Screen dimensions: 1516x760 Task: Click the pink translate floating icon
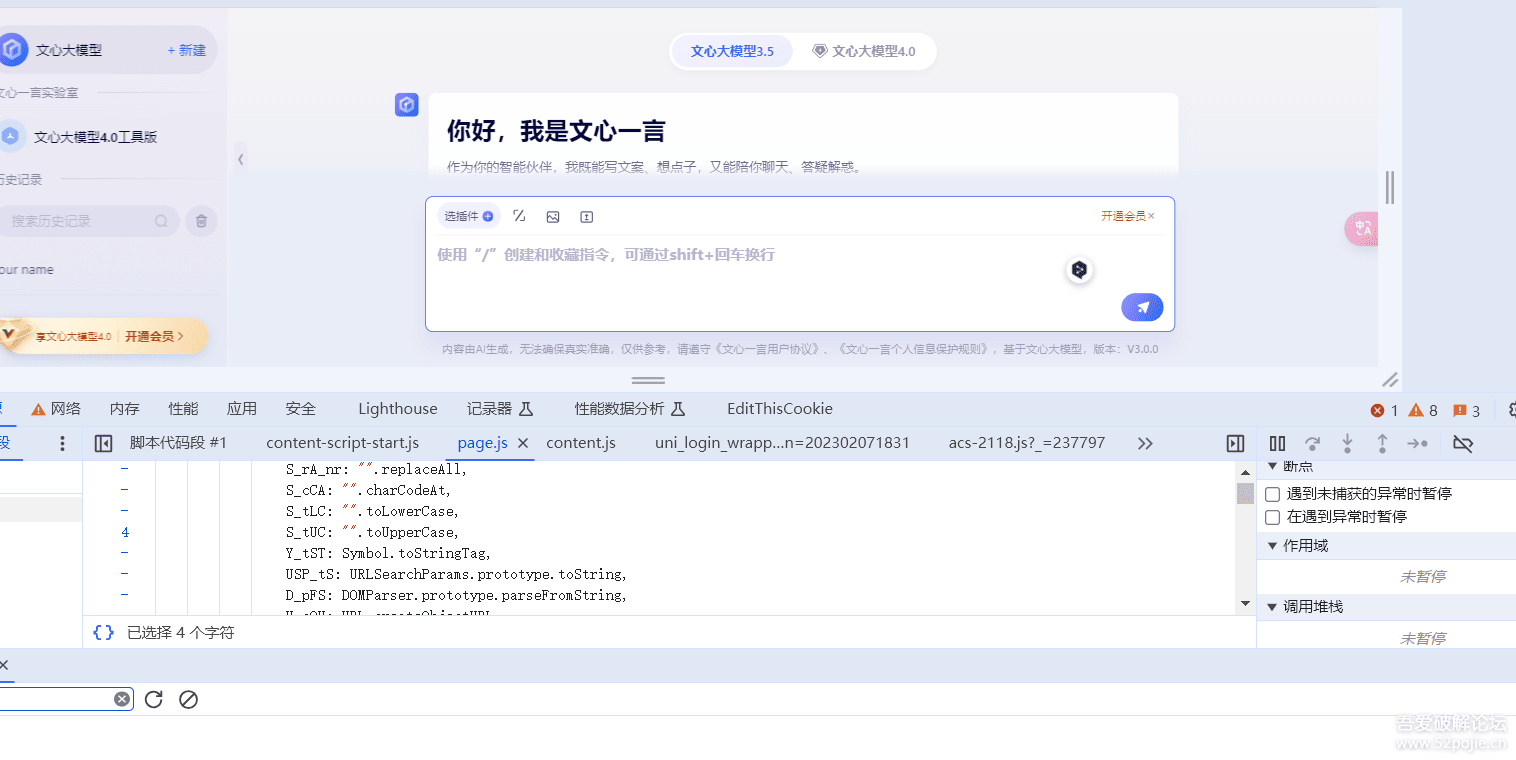tap(1361, 229)
